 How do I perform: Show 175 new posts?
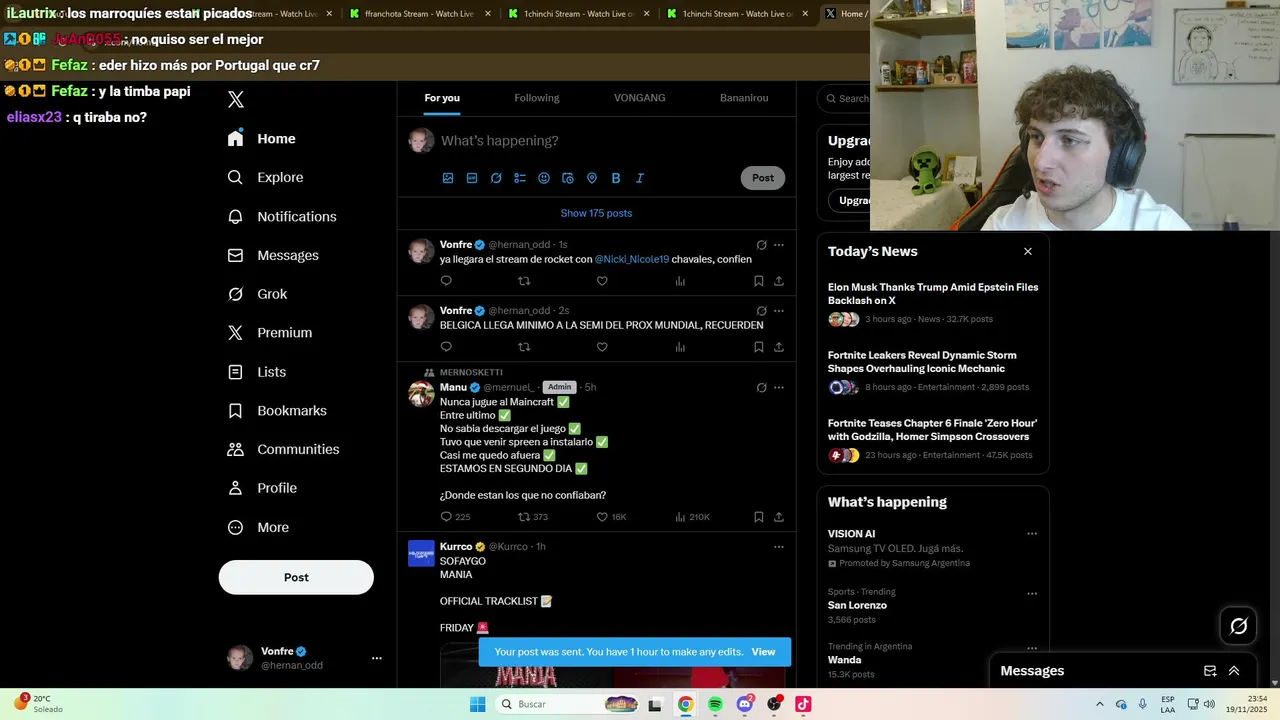pos(596,213)
